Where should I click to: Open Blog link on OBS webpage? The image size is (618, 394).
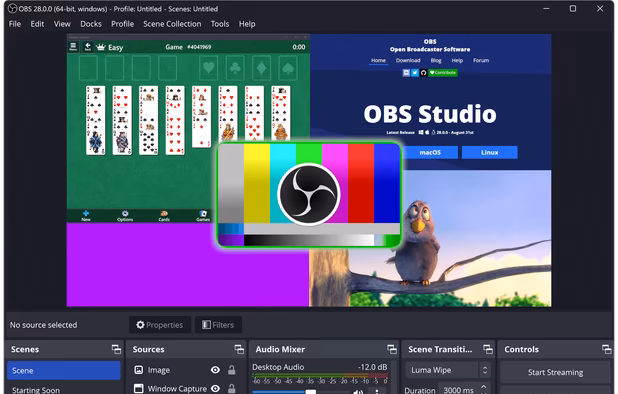(436, 60)
